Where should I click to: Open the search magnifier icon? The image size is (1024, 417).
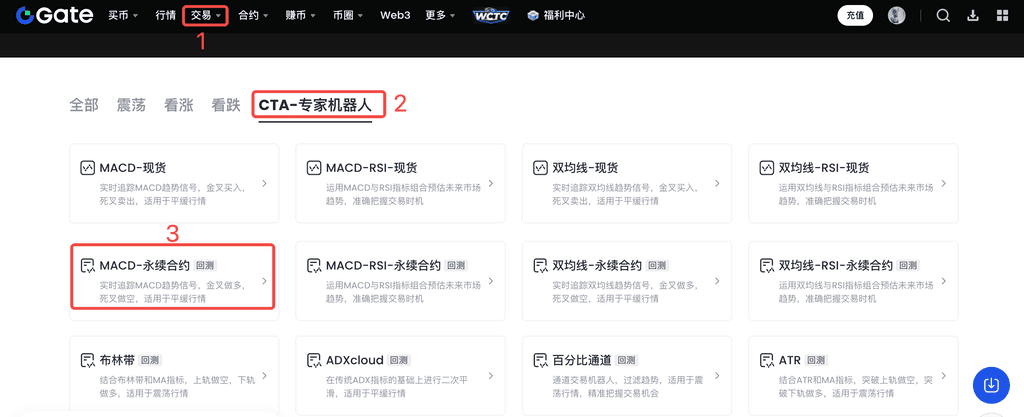pos(943,15)
